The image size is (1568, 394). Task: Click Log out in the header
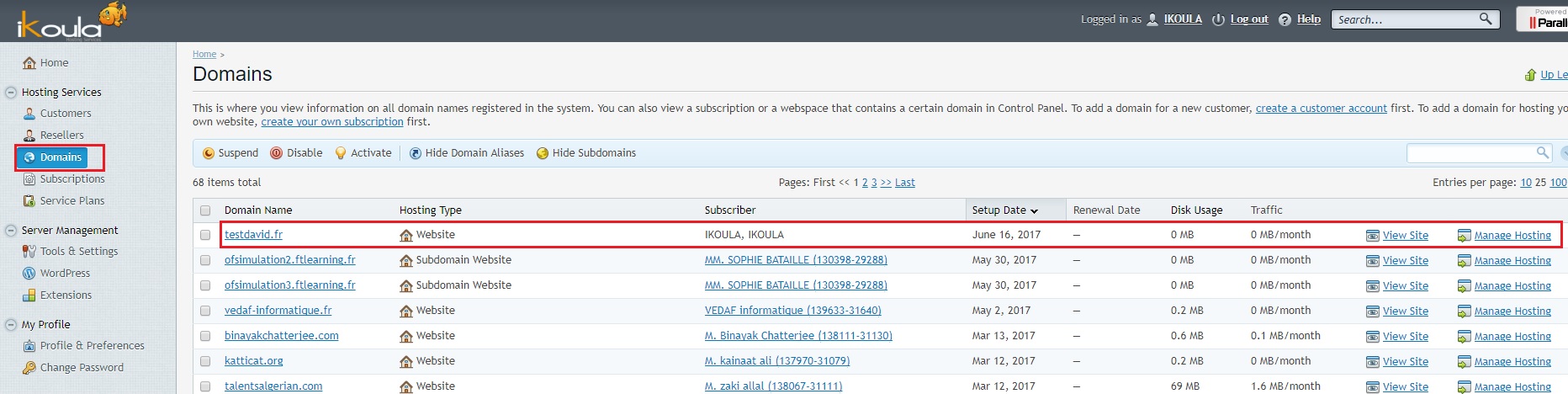pyautogui.click(x=1249, y=19)
